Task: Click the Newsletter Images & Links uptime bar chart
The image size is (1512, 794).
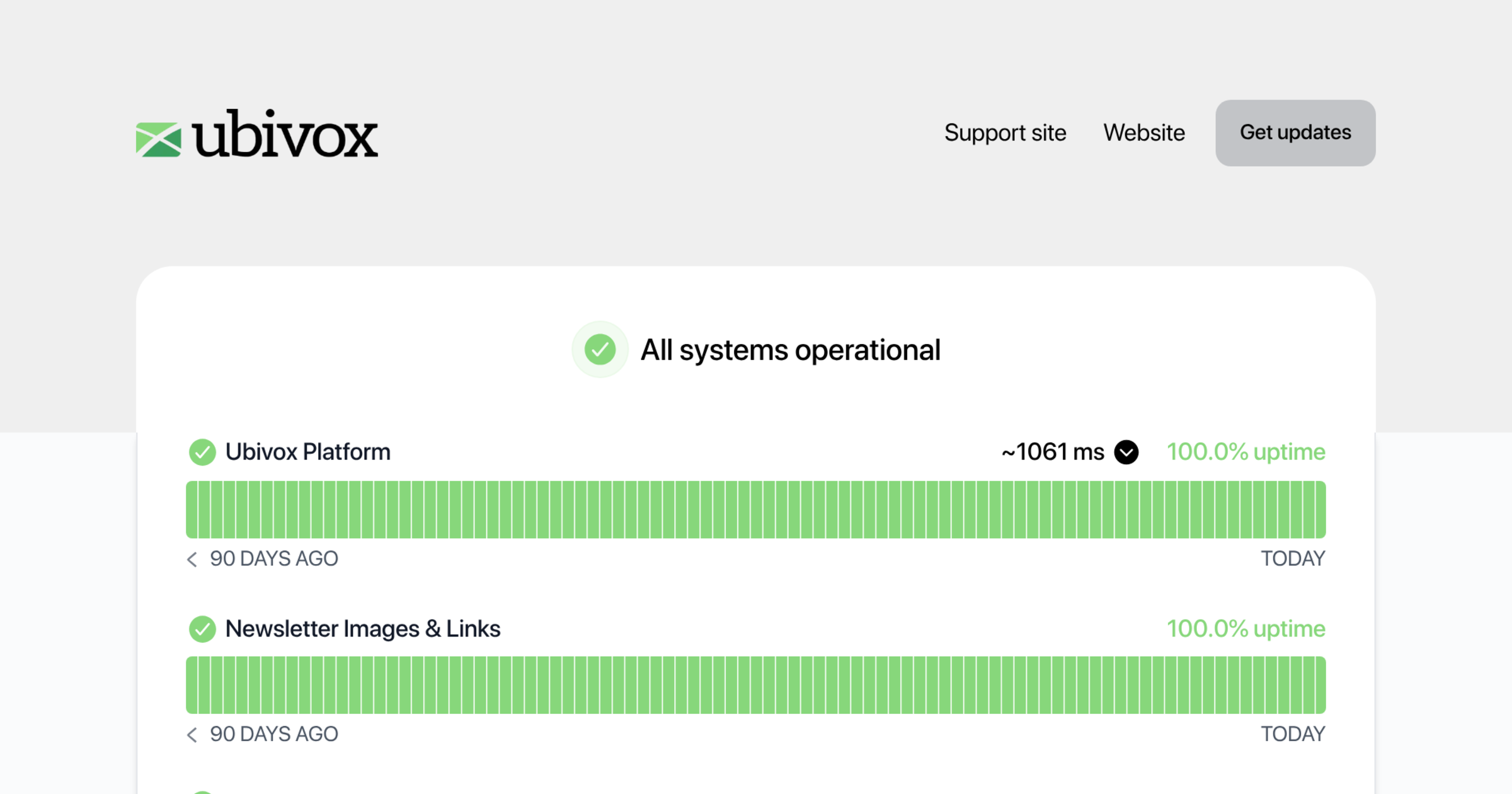Action: tap(756, 685)
